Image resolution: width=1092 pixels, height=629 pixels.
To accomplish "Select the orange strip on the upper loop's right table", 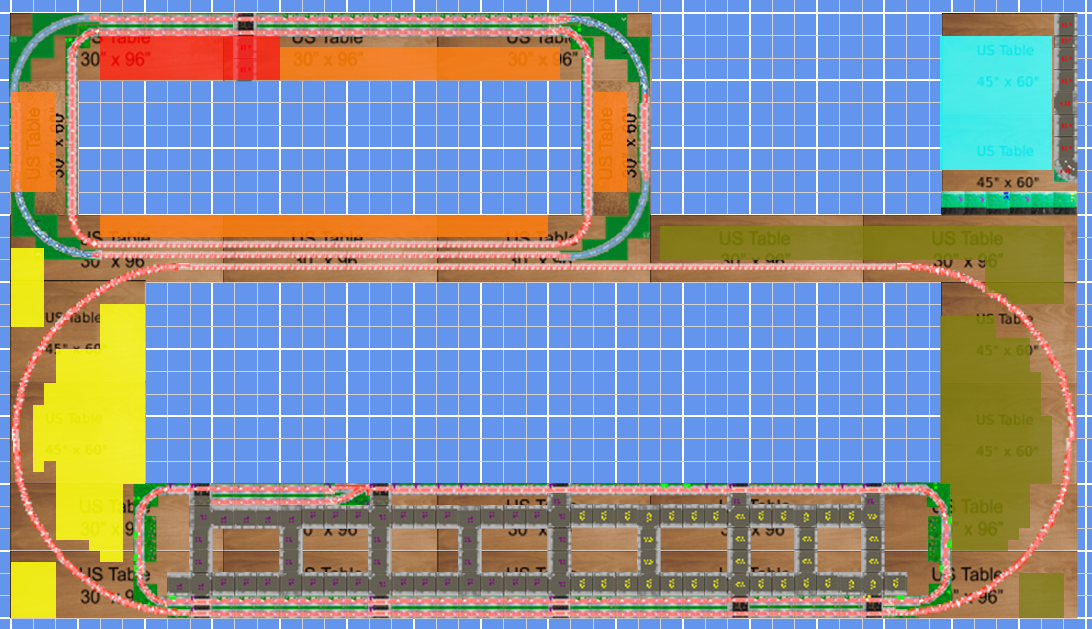I will pos(610,141).
